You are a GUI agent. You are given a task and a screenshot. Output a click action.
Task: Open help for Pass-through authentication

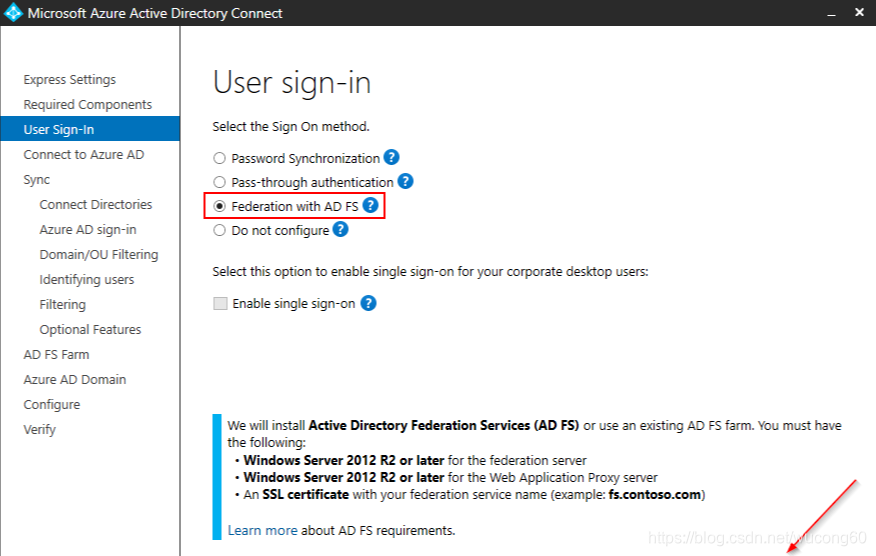(406, 181)
